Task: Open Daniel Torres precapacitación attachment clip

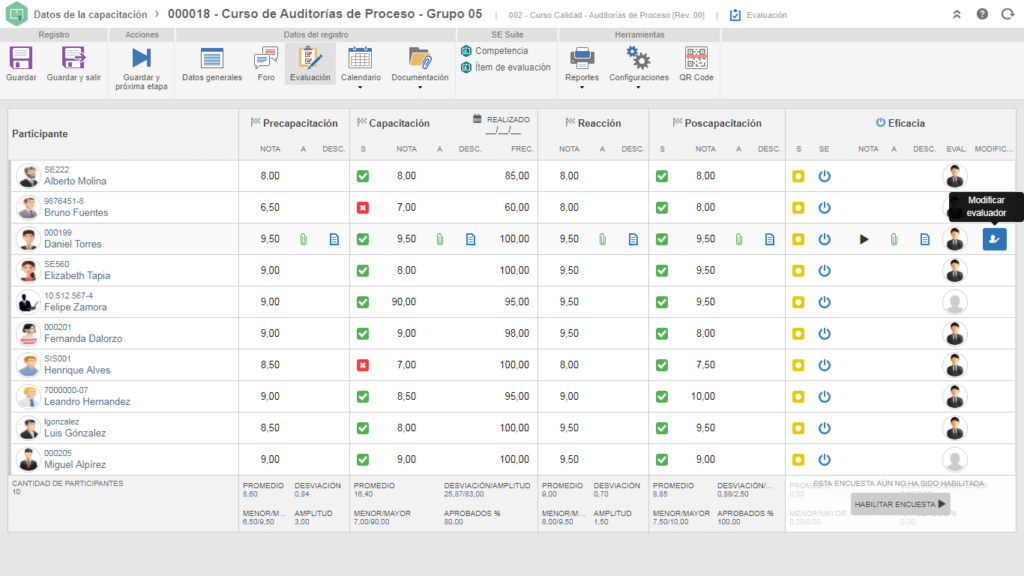Action: tap(304, 240)
